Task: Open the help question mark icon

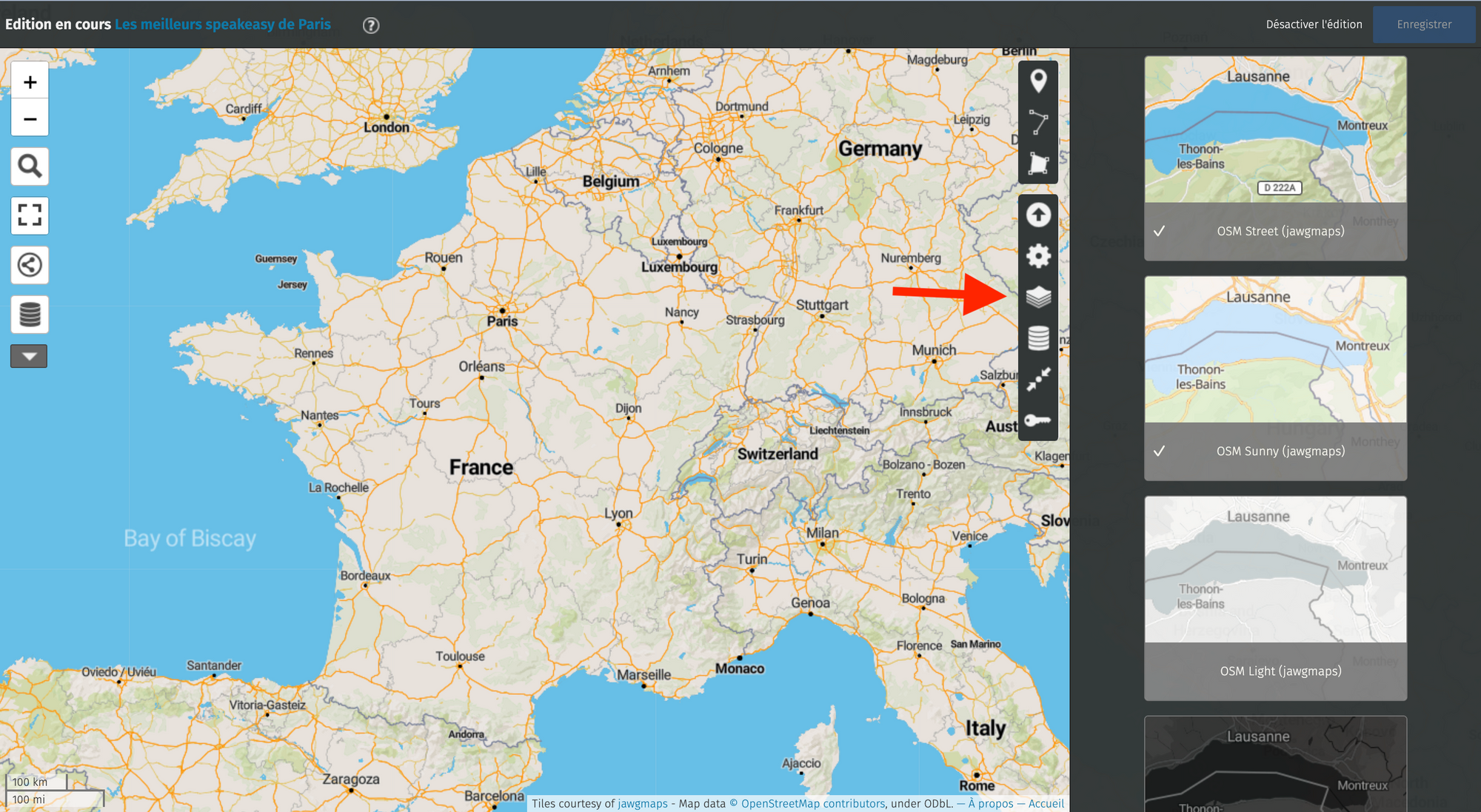Action: tap(371, 25)
